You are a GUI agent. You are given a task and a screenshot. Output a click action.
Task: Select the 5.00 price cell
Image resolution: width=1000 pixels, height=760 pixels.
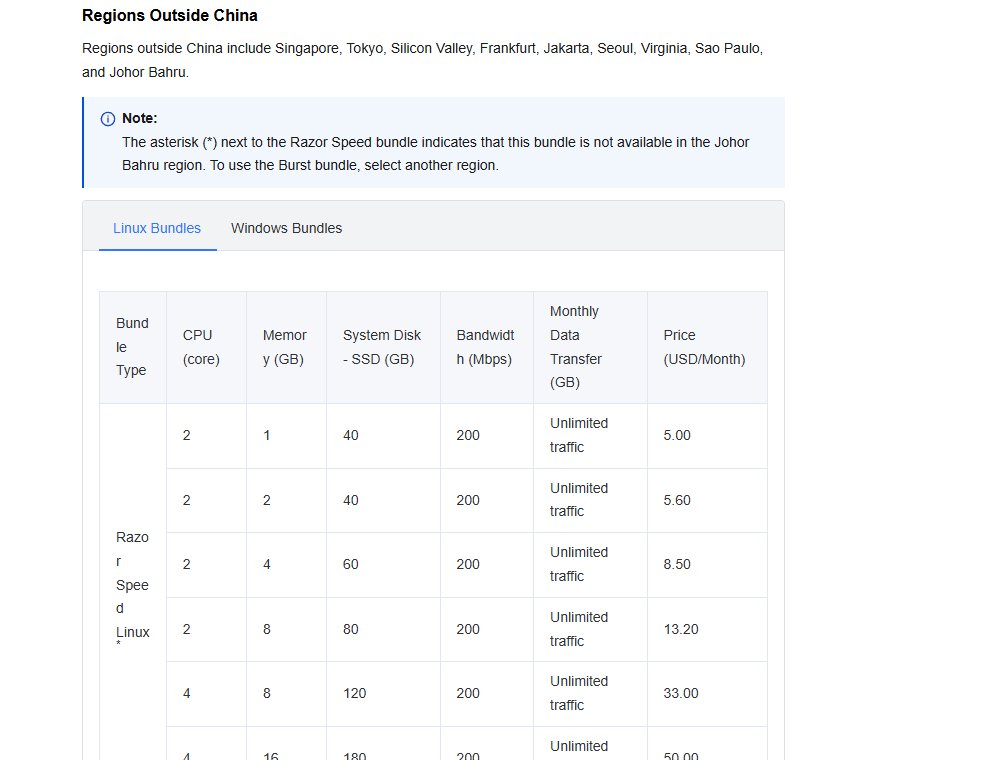(x=707, y=435)
